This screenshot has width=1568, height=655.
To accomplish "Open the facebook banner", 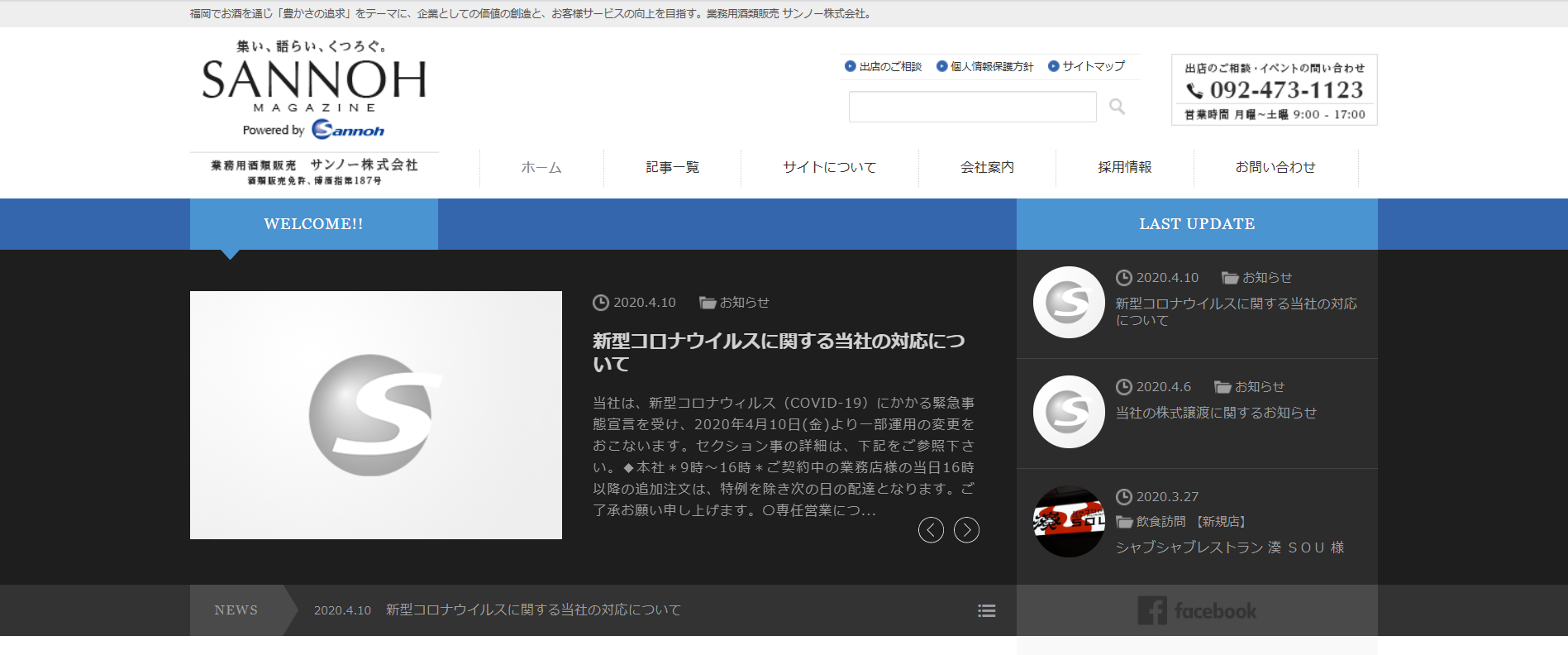I will click(1197, 610).
